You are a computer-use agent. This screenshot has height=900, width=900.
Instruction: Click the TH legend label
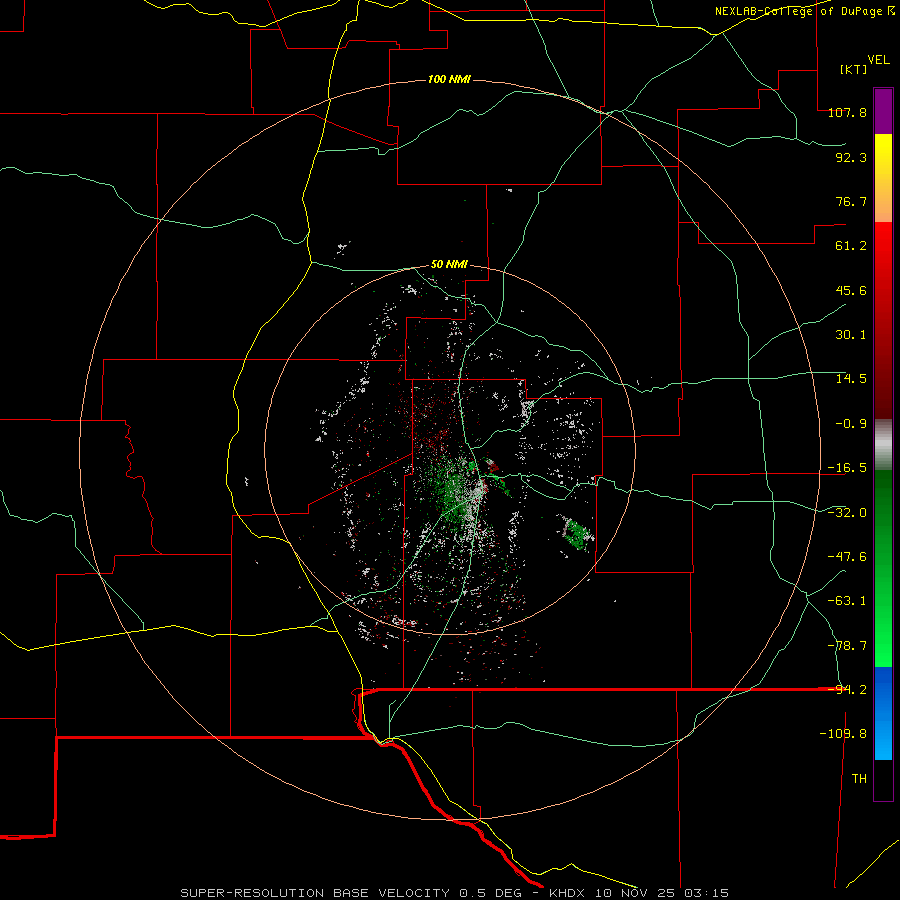click(x=859, y=779)
